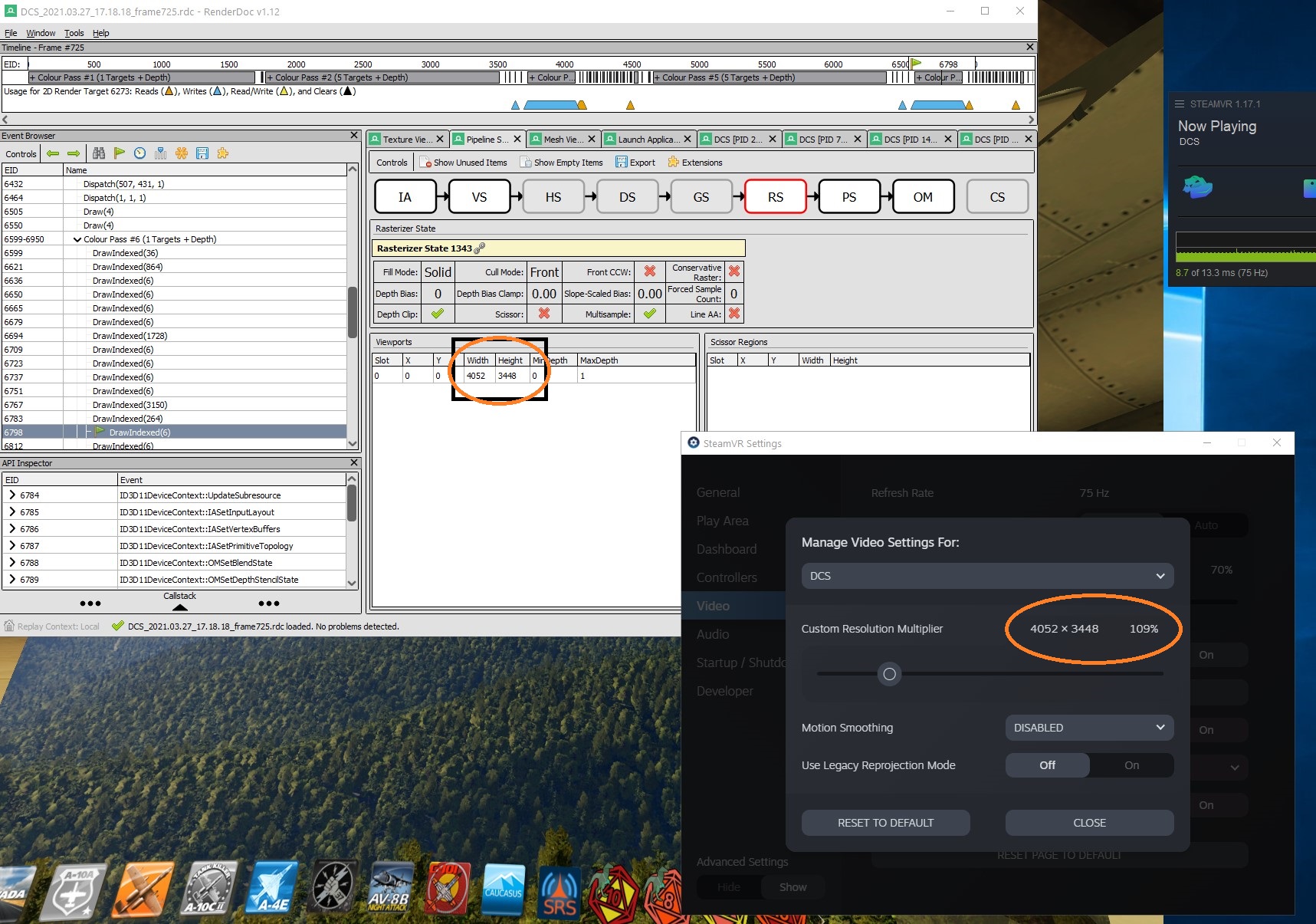The image size is (1316, 924).
Task: Click the puzzle piece icon beside the Extensions label
Action: [x=673, y=162]
